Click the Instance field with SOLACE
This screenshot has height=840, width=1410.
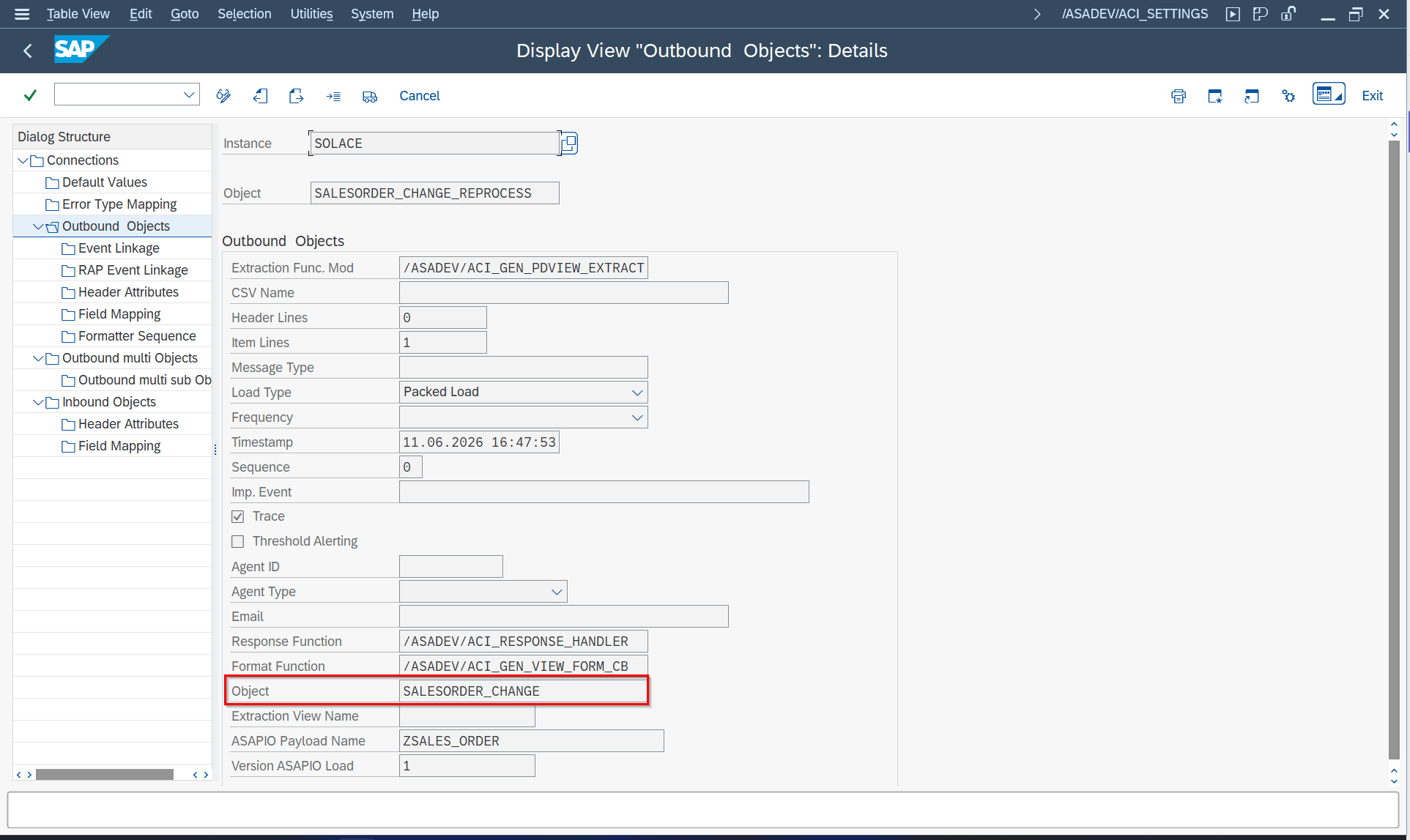tap(435, 144)
